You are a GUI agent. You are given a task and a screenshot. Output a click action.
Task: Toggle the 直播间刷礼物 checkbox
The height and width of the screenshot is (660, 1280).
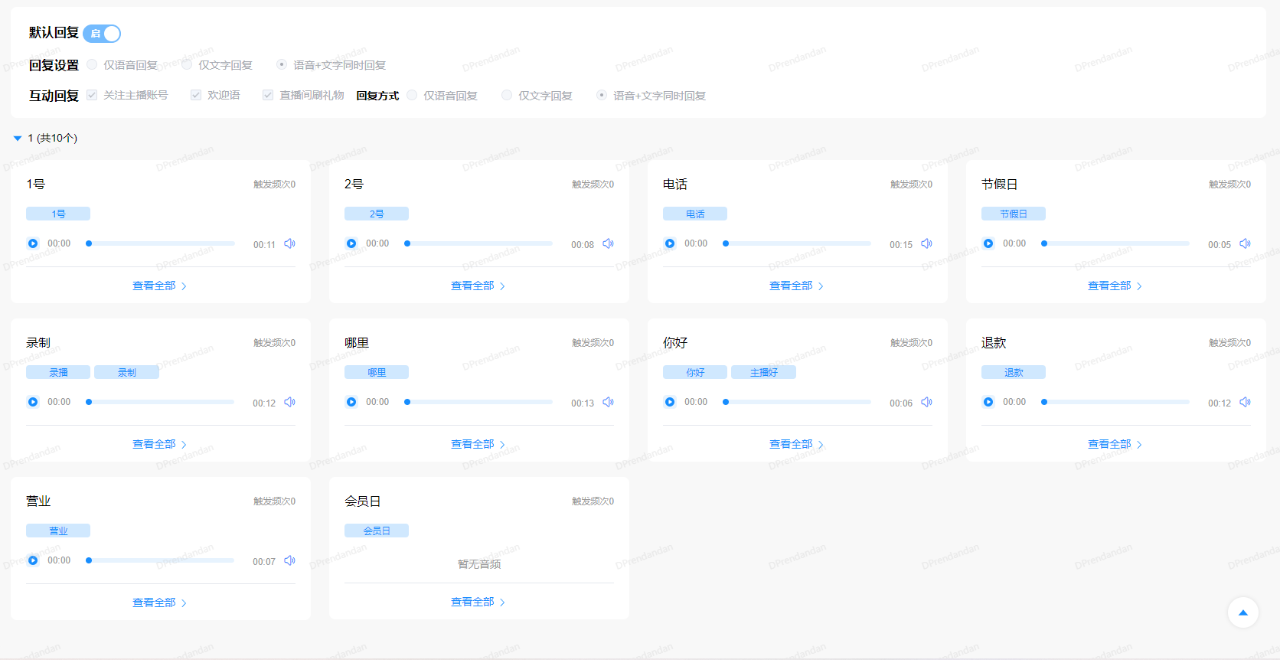point(267,95)
